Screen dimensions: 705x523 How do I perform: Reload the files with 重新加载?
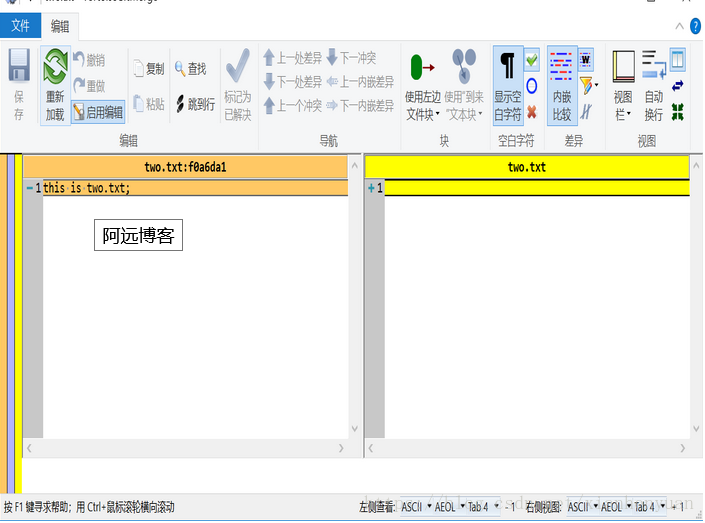pyautogui.click(x=55, y=86)
